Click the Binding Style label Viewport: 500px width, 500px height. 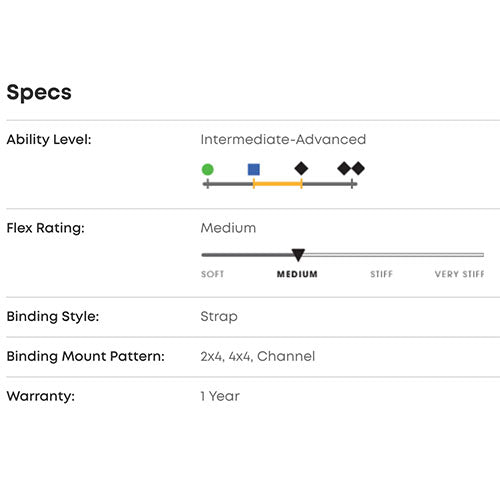pyautogui.click(x=53, y=316)
